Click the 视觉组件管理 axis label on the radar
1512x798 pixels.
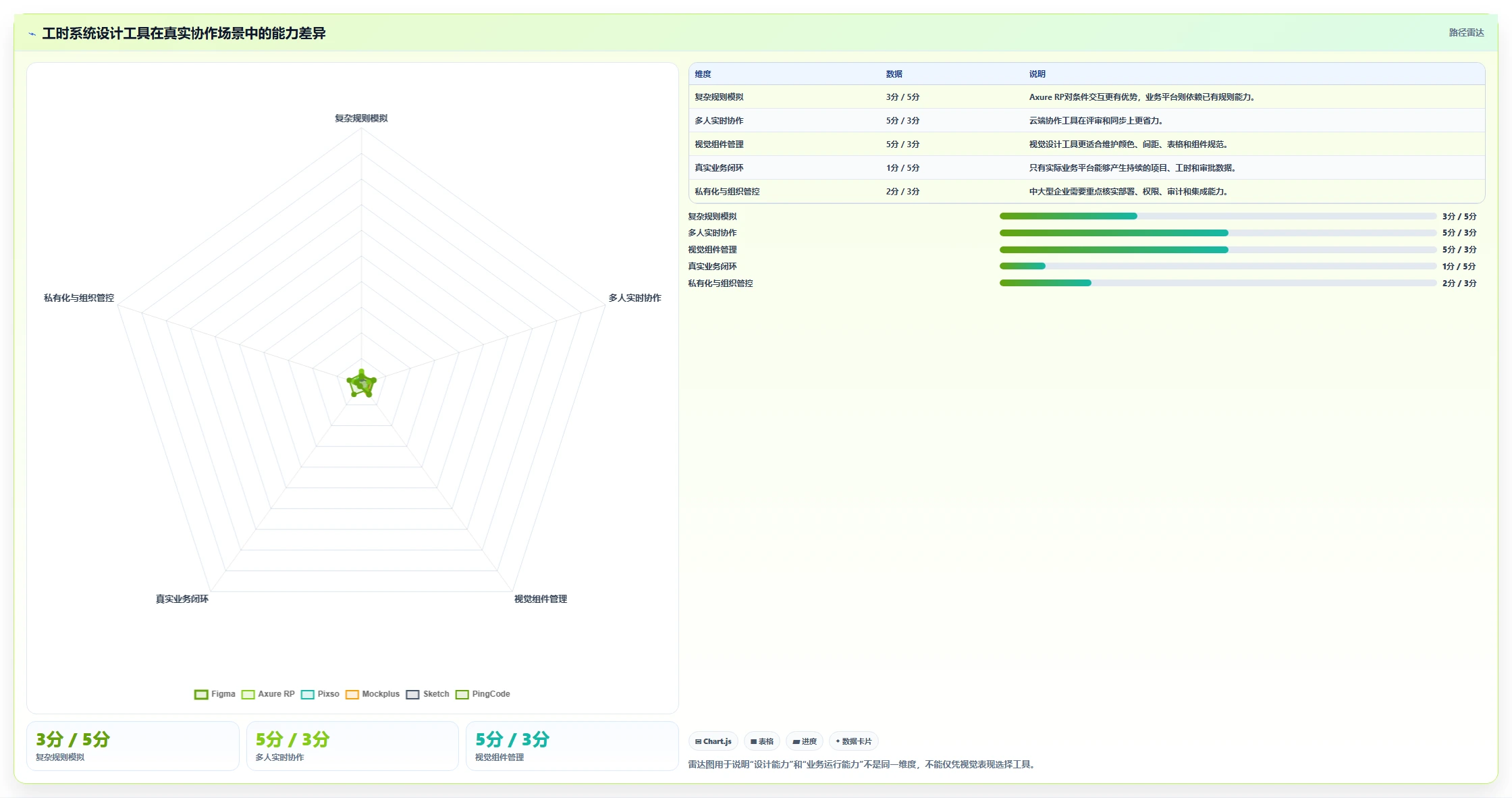tap(541, 599)
